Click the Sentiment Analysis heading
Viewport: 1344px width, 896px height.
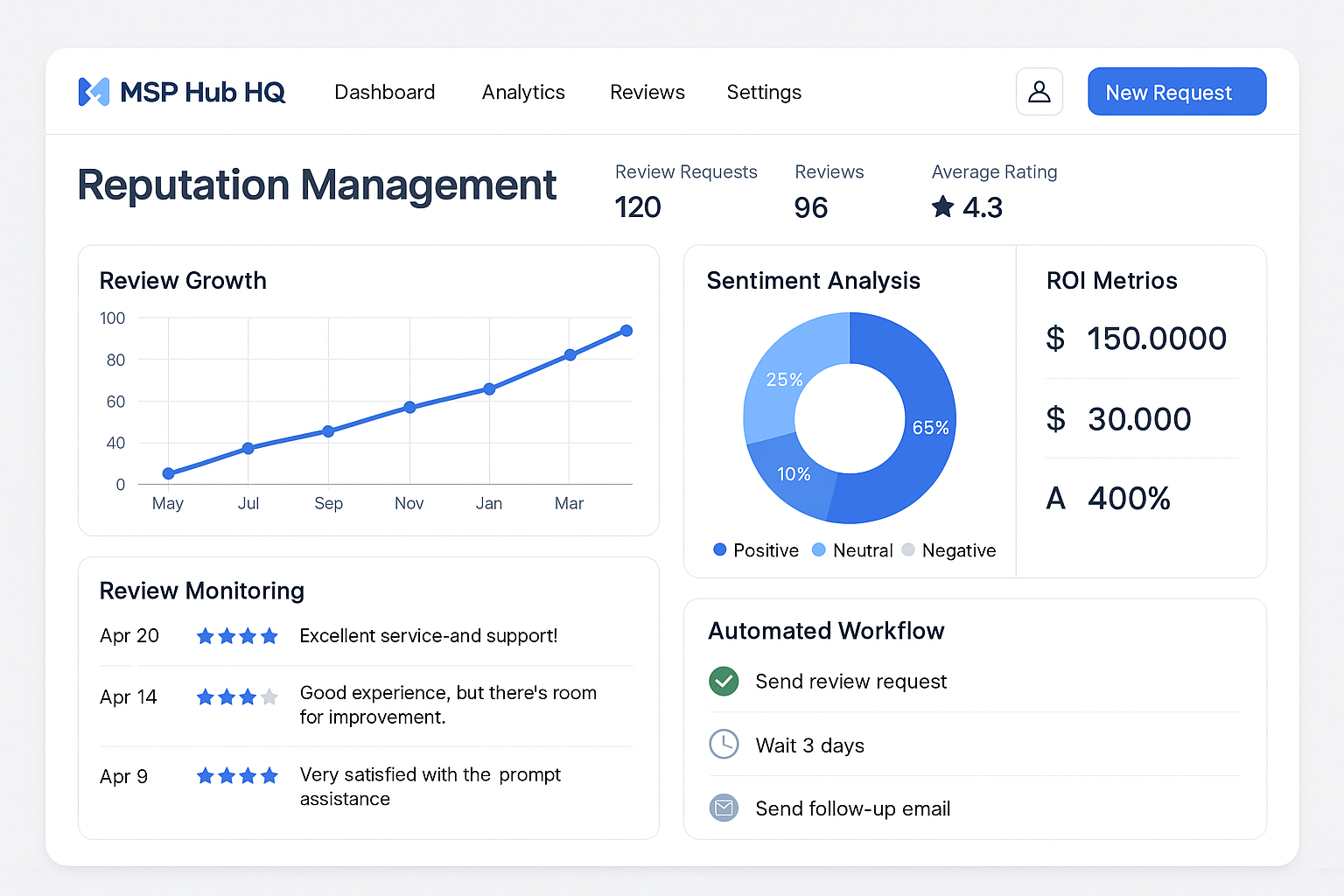[814, 281]
